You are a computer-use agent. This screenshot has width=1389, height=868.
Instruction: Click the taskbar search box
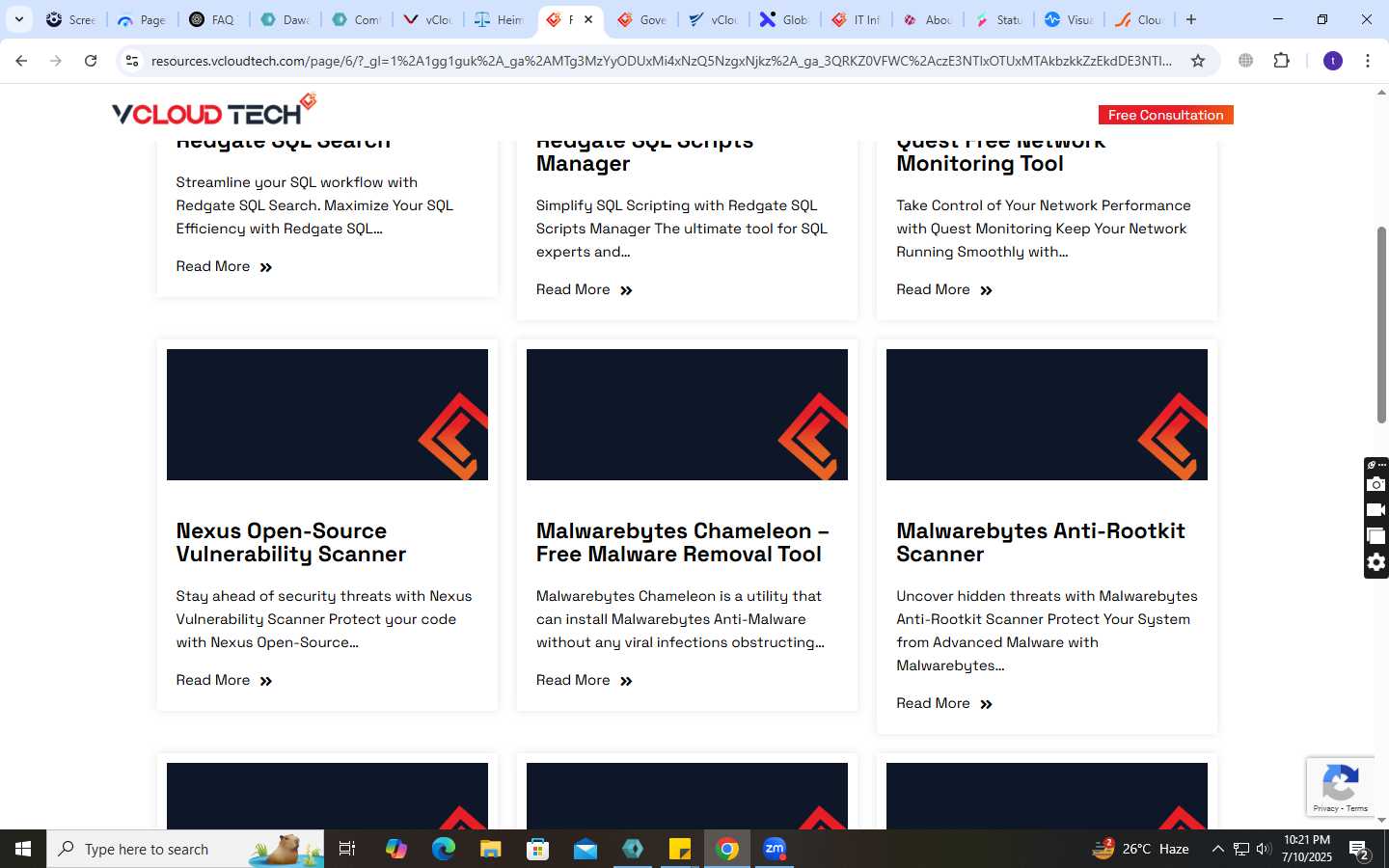point(185,849)
